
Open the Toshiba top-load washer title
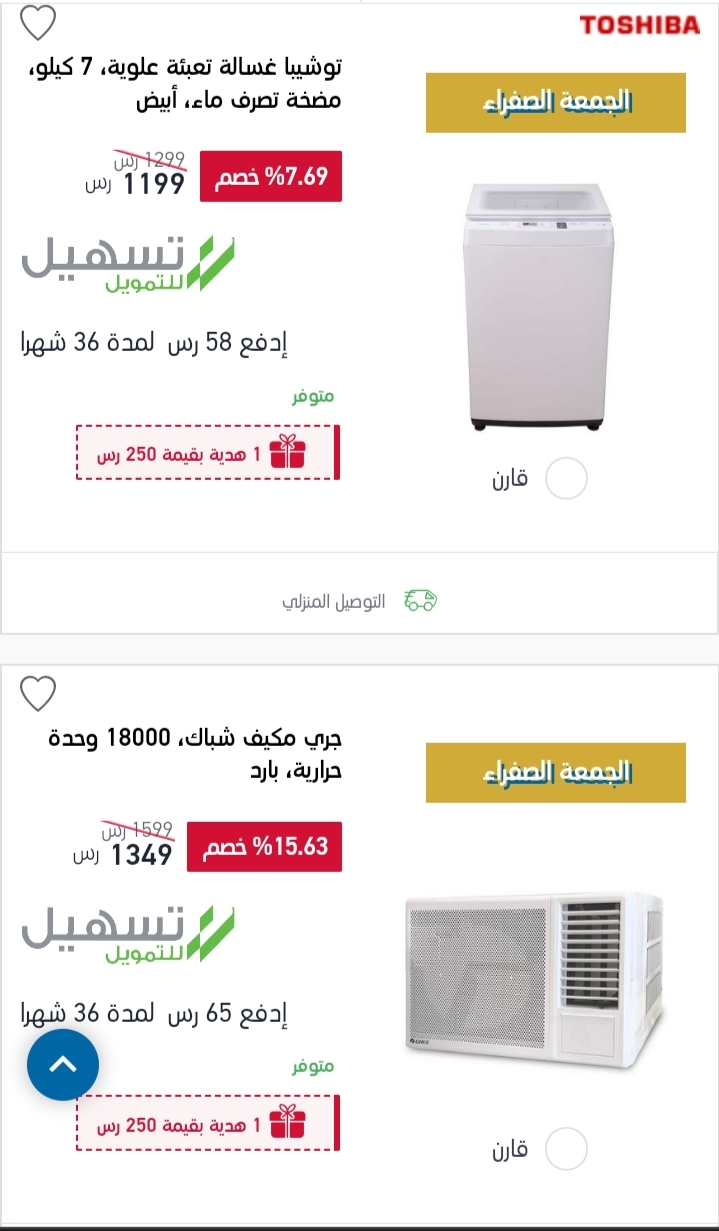coord(184,84)
